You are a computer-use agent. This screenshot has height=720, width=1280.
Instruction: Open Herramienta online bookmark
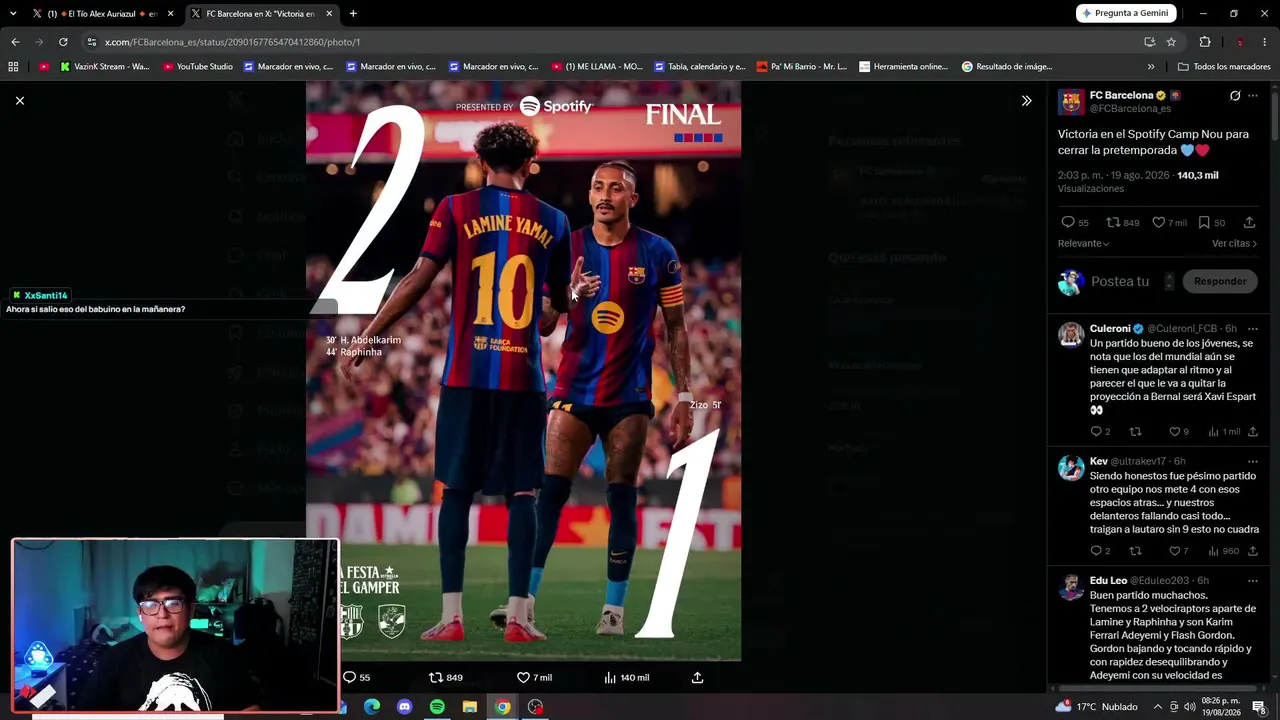tap(903, 67)
